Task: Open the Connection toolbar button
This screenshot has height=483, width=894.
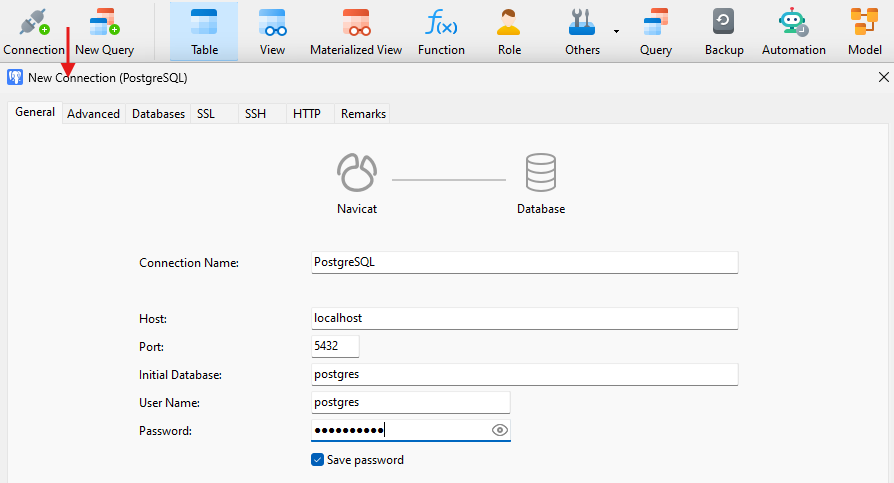Action: [x=34, y=32]
